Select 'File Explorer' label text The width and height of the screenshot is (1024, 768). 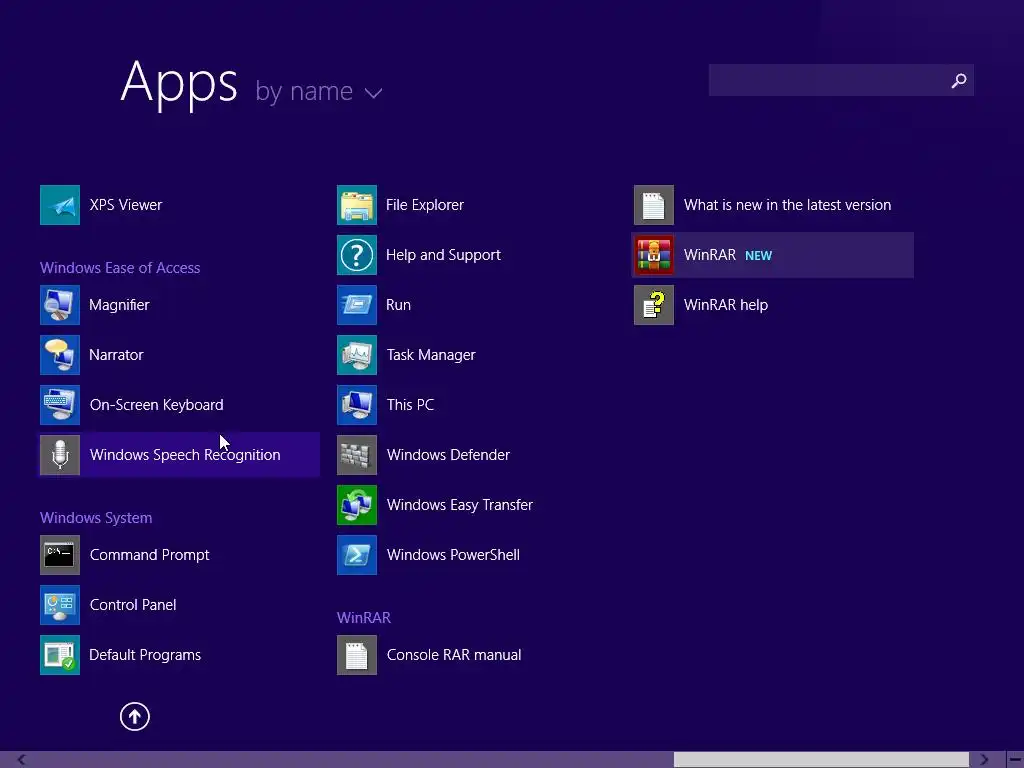424,205
